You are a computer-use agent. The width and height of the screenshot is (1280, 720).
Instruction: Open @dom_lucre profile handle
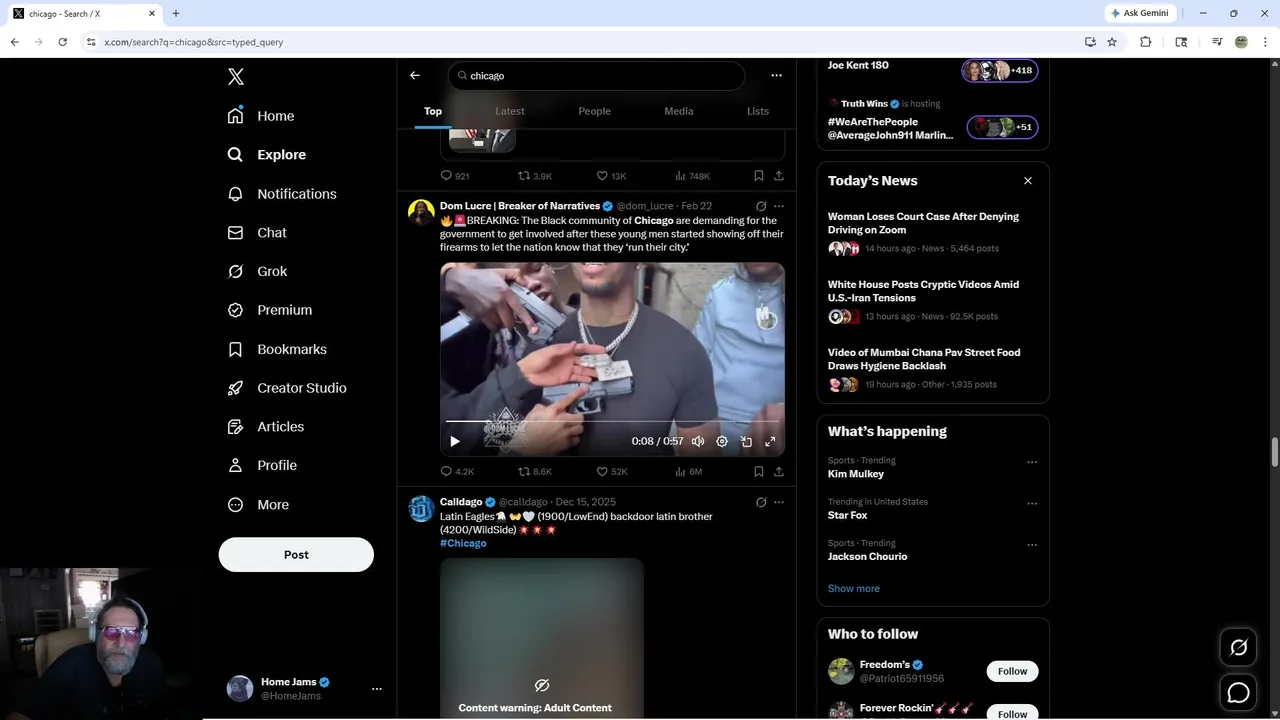tap(645, 206)
